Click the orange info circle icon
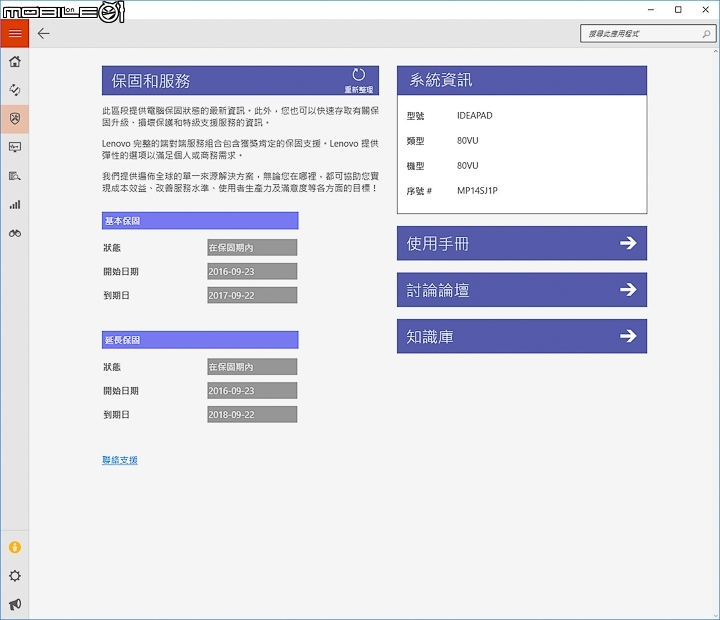This screenshot has width=720, height=620. pos(15,547)
